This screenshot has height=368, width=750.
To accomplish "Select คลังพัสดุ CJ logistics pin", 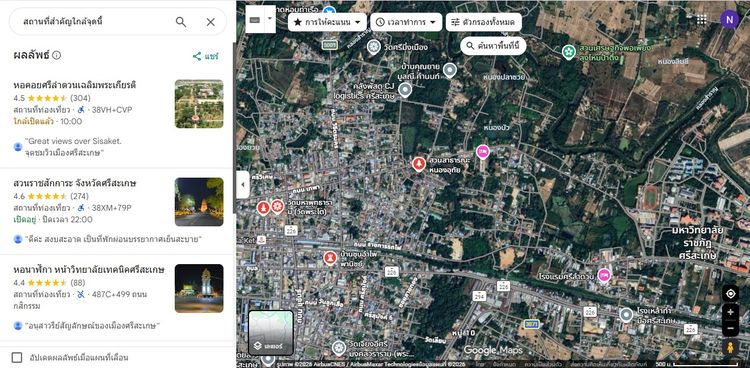I will [405, 90].
